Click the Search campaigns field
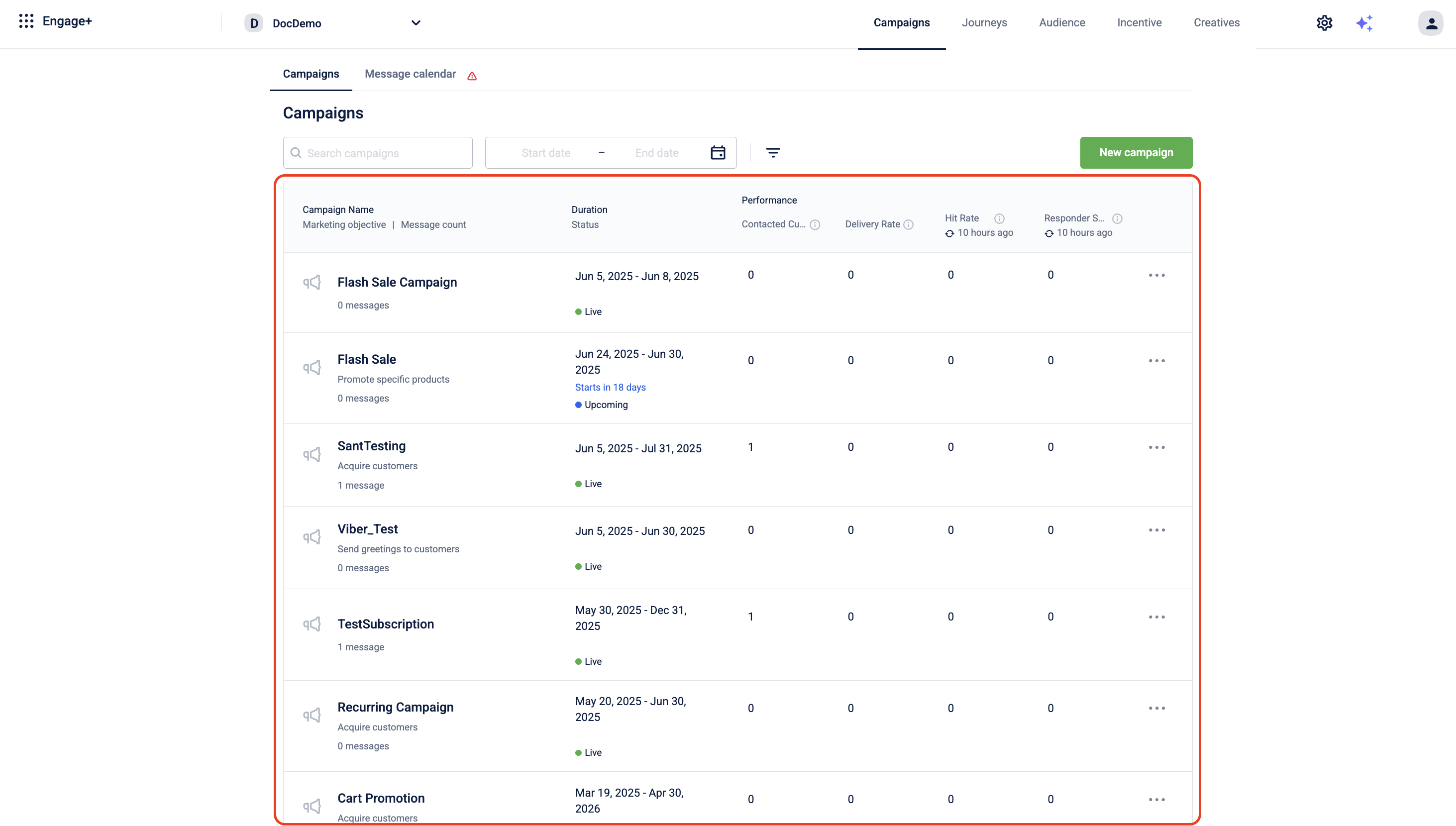 click(x=378, y=153)
